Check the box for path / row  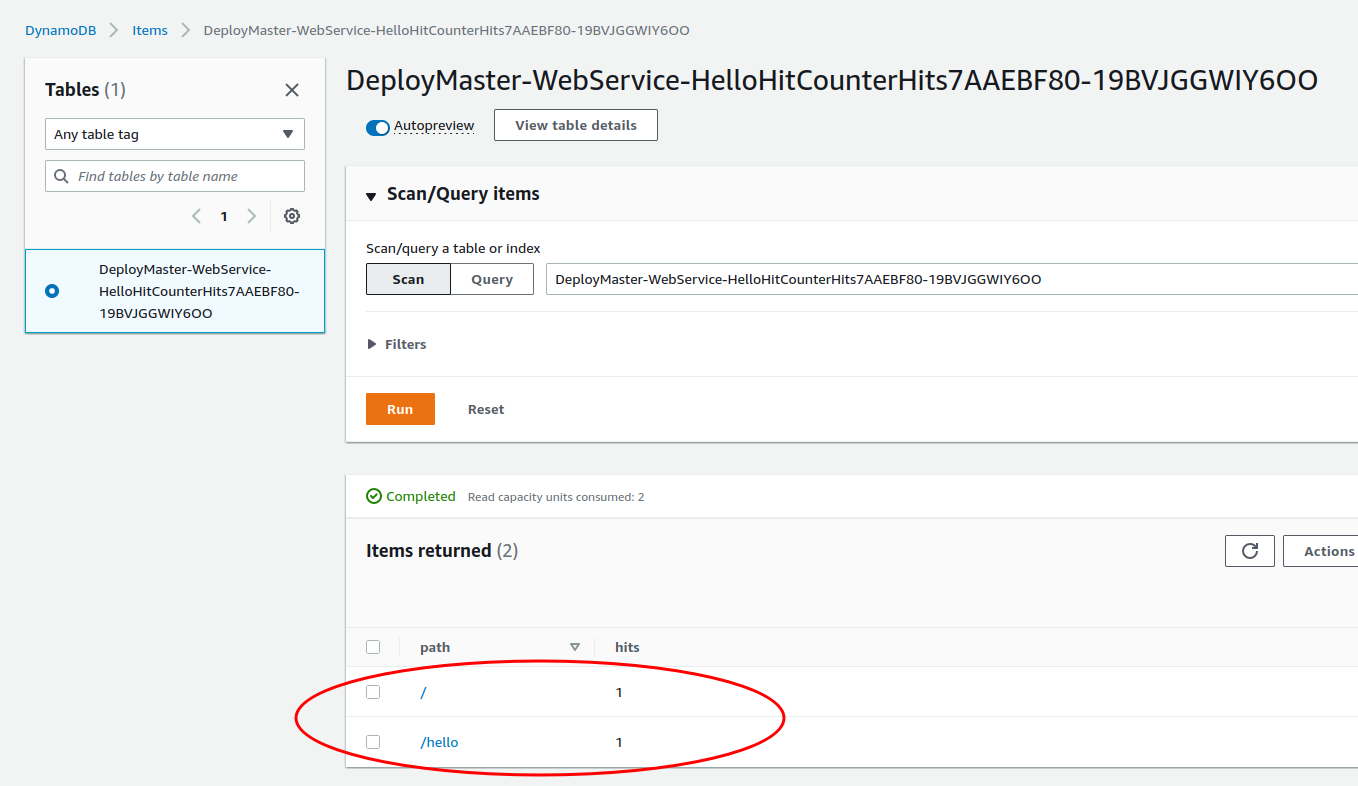click(x=373, y=692)
